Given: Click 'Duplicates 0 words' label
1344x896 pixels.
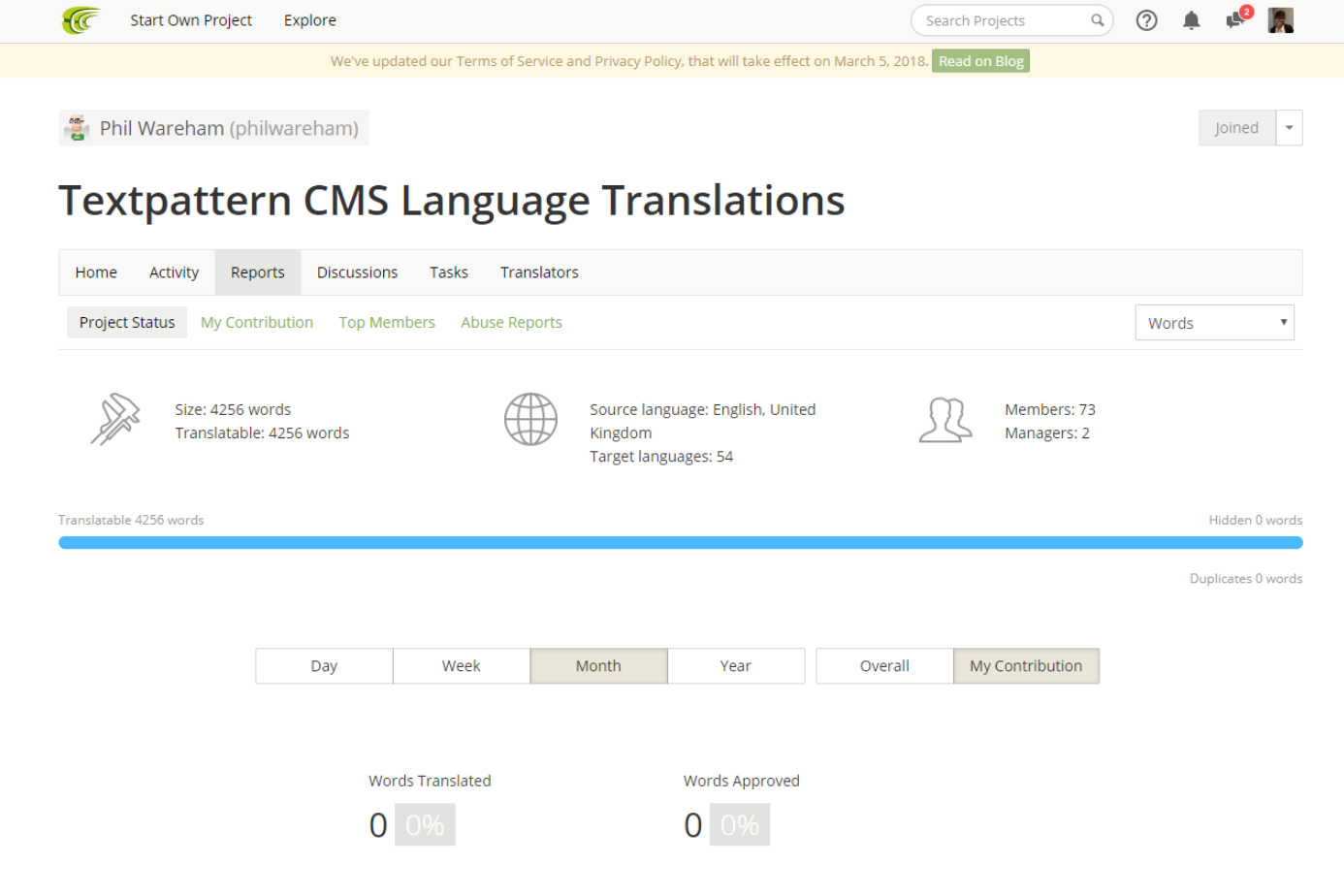Looking at the screenshot, I should [1246, 578].
